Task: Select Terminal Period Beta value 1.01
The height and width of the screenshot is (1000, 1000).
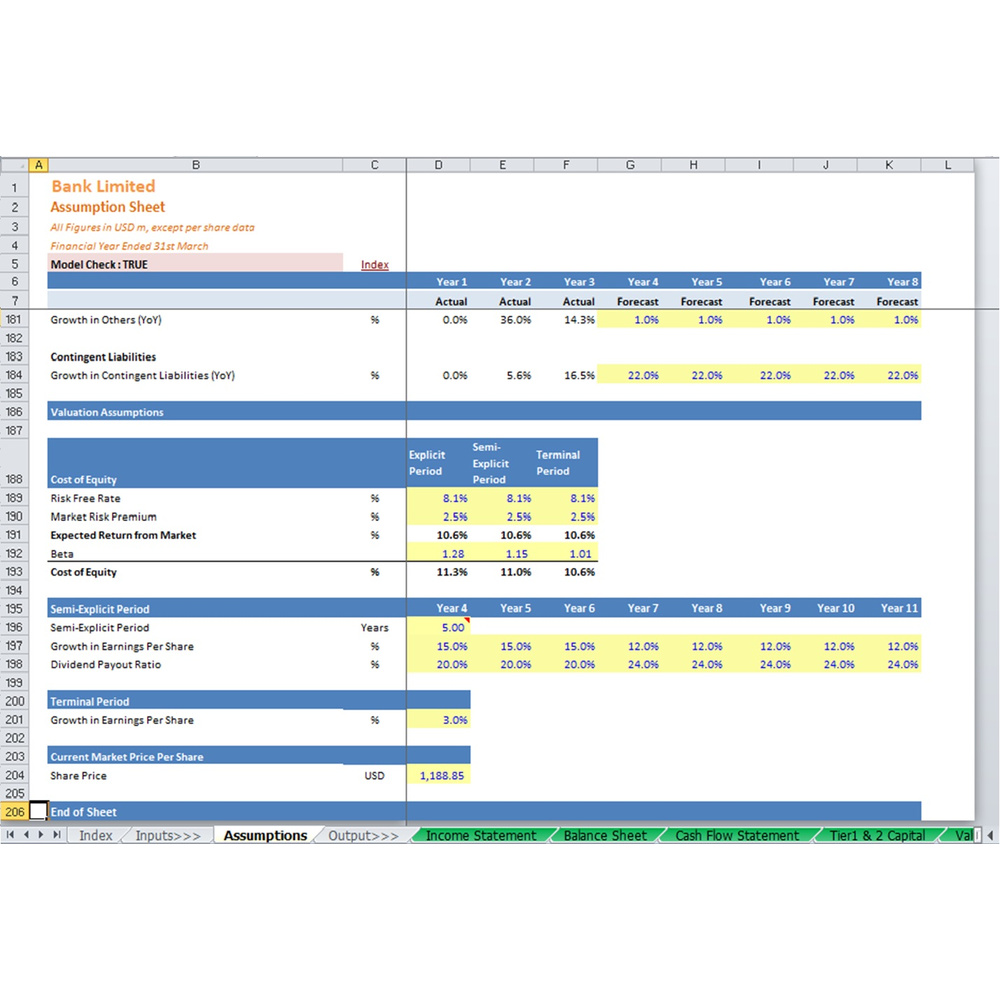Action: pos(566,554)
